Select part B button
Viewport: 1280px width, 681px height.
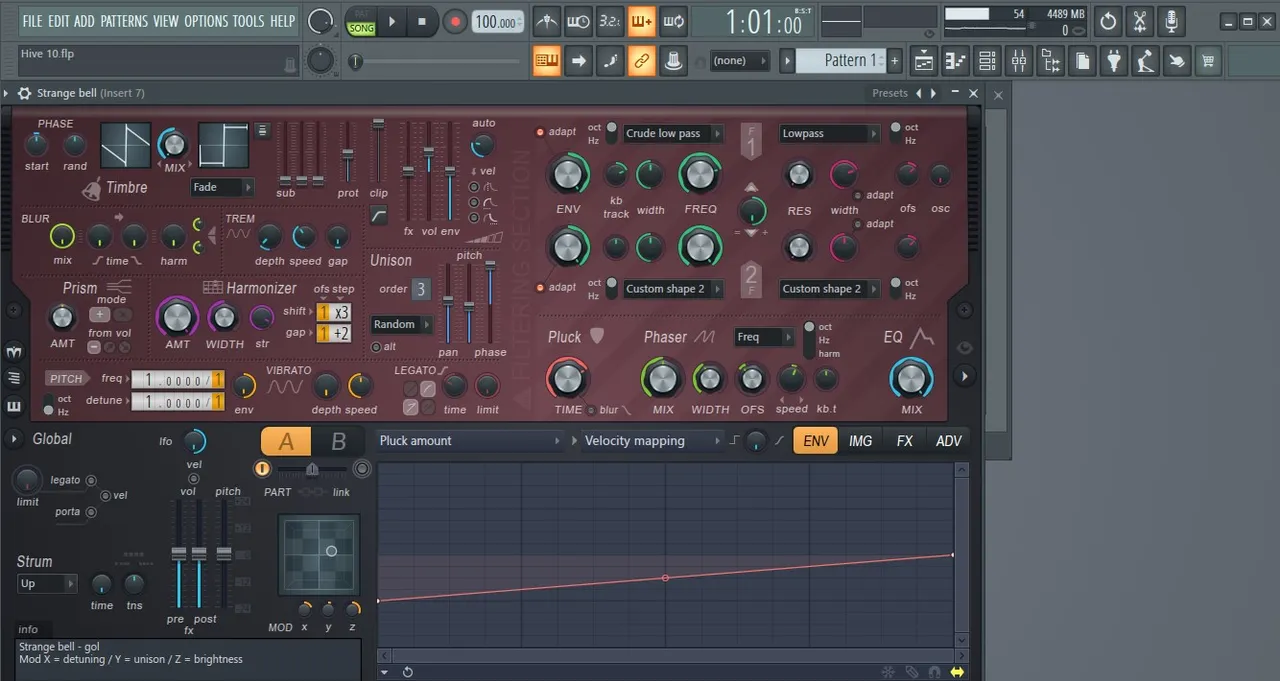[x=338, y=441]
